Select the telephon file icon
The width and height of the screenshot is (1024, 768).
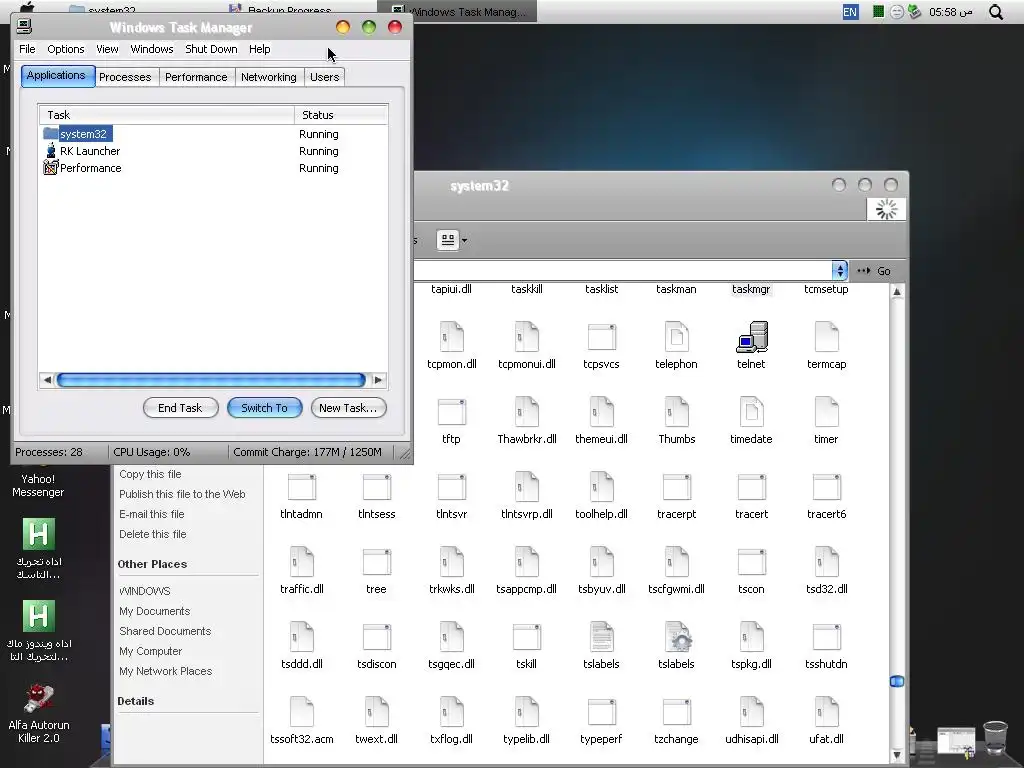[676, 337]
